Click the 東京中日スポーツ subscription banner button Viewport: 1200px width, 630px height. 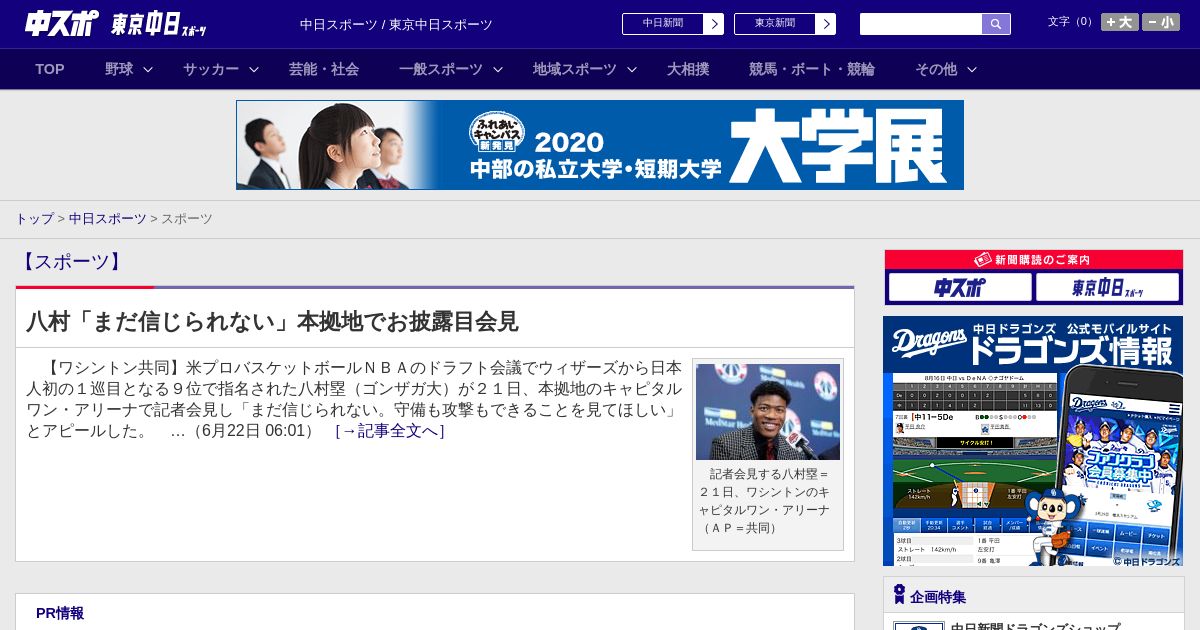tap(1108, 288)
